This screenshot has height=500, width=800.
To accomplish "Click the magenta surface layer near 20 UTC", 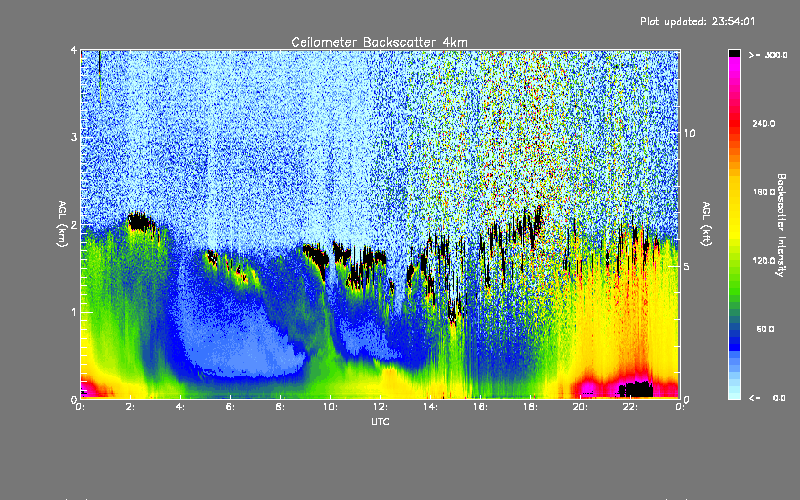I will tap(587, 388).
